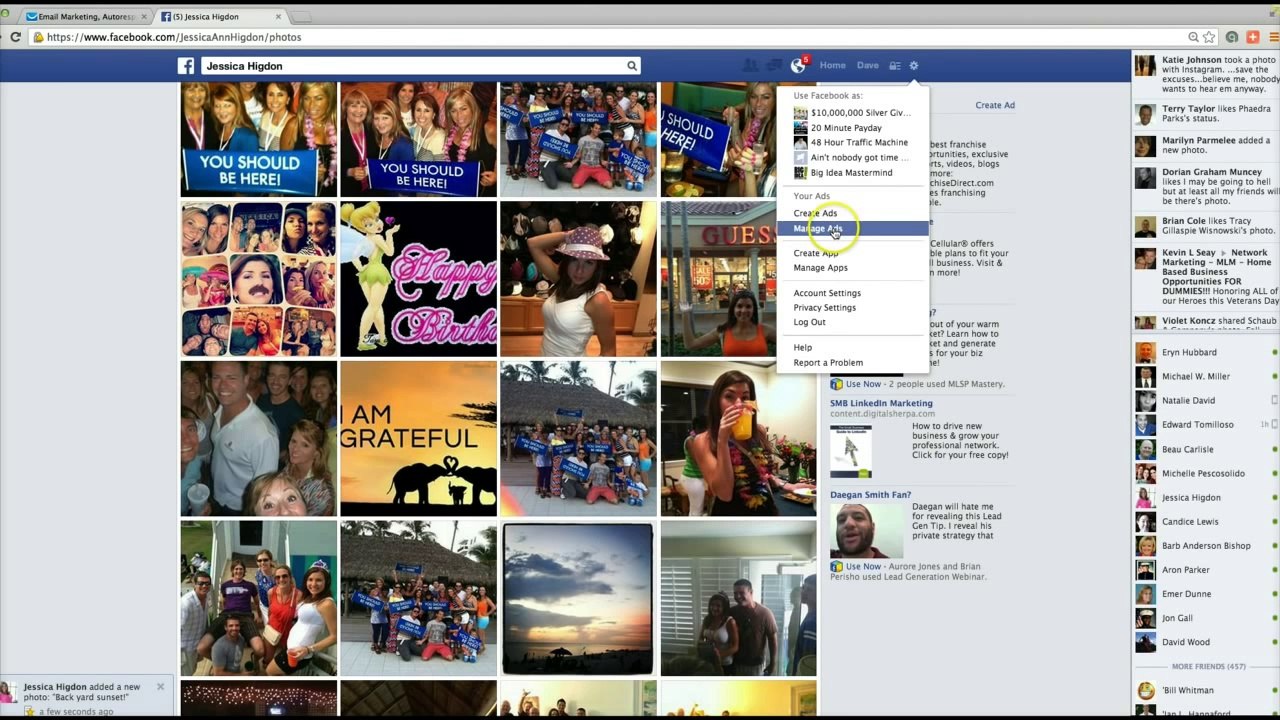Image resolution: width=1280 pixels, height=720 pixels.
Task: Switch to the Email Marketing tab
Action: (86, 17)
